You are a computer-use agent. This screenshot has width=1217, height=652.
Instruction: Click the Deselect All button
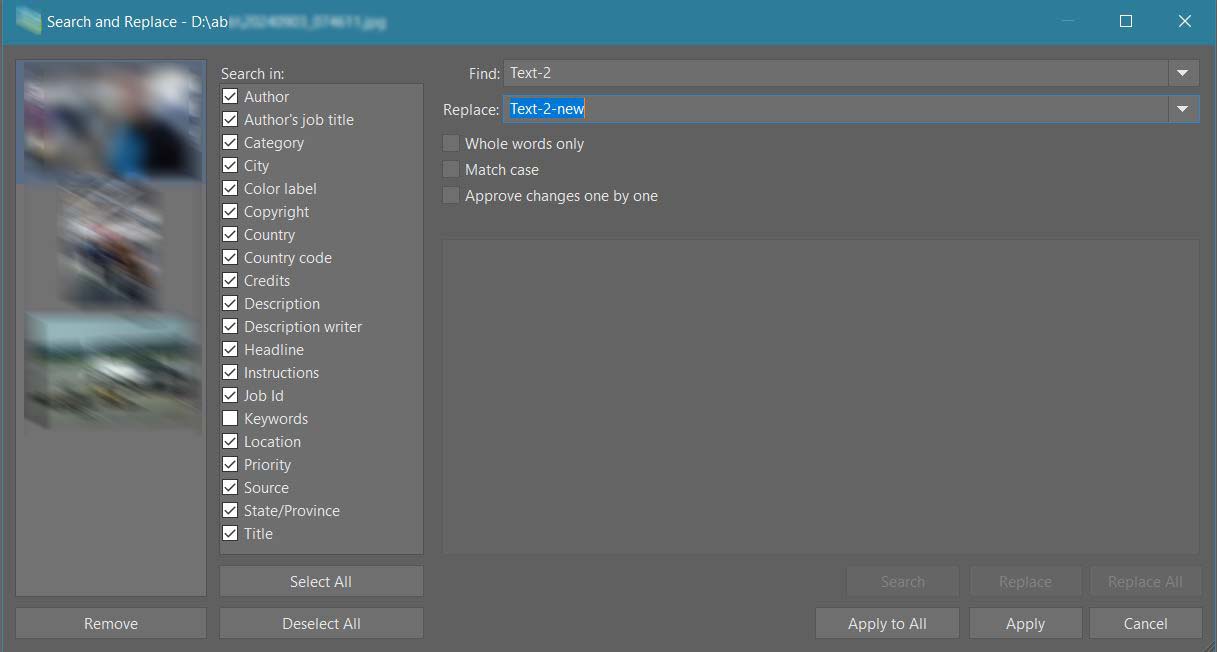(321, 623)
